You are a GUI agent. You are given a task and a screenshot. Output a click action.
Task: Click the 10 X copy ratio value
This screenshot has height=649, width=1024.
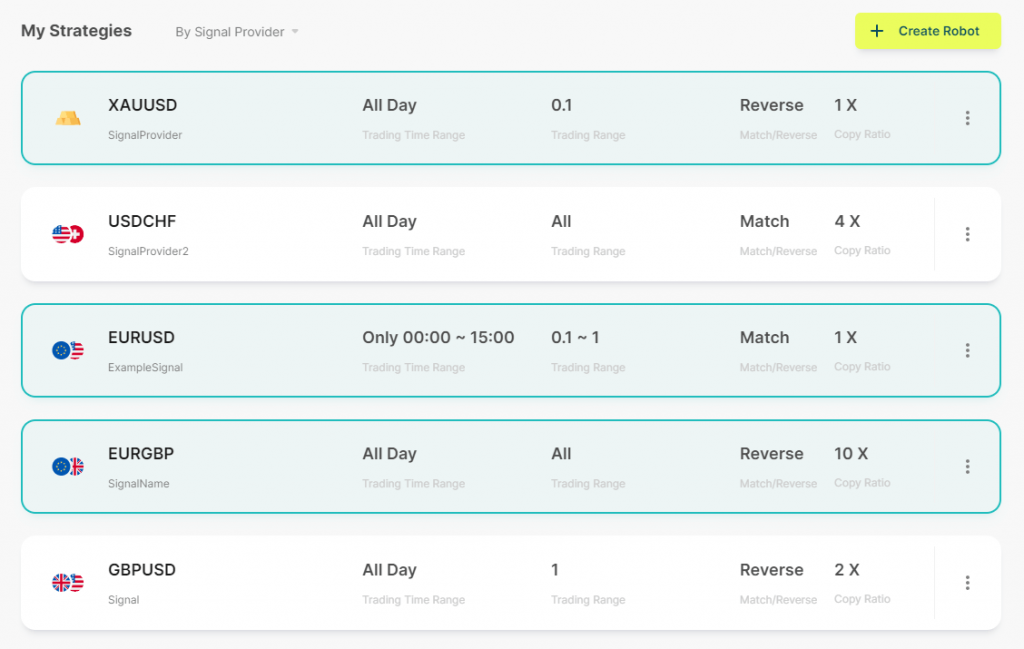coord(851,454)
